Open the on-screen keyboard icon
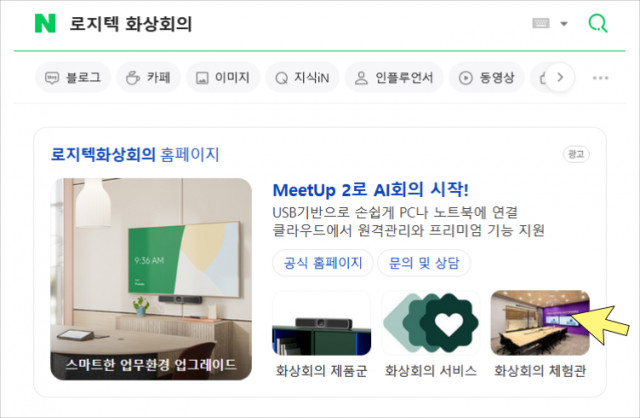The image size is (640, 418). tap(541, 23)
